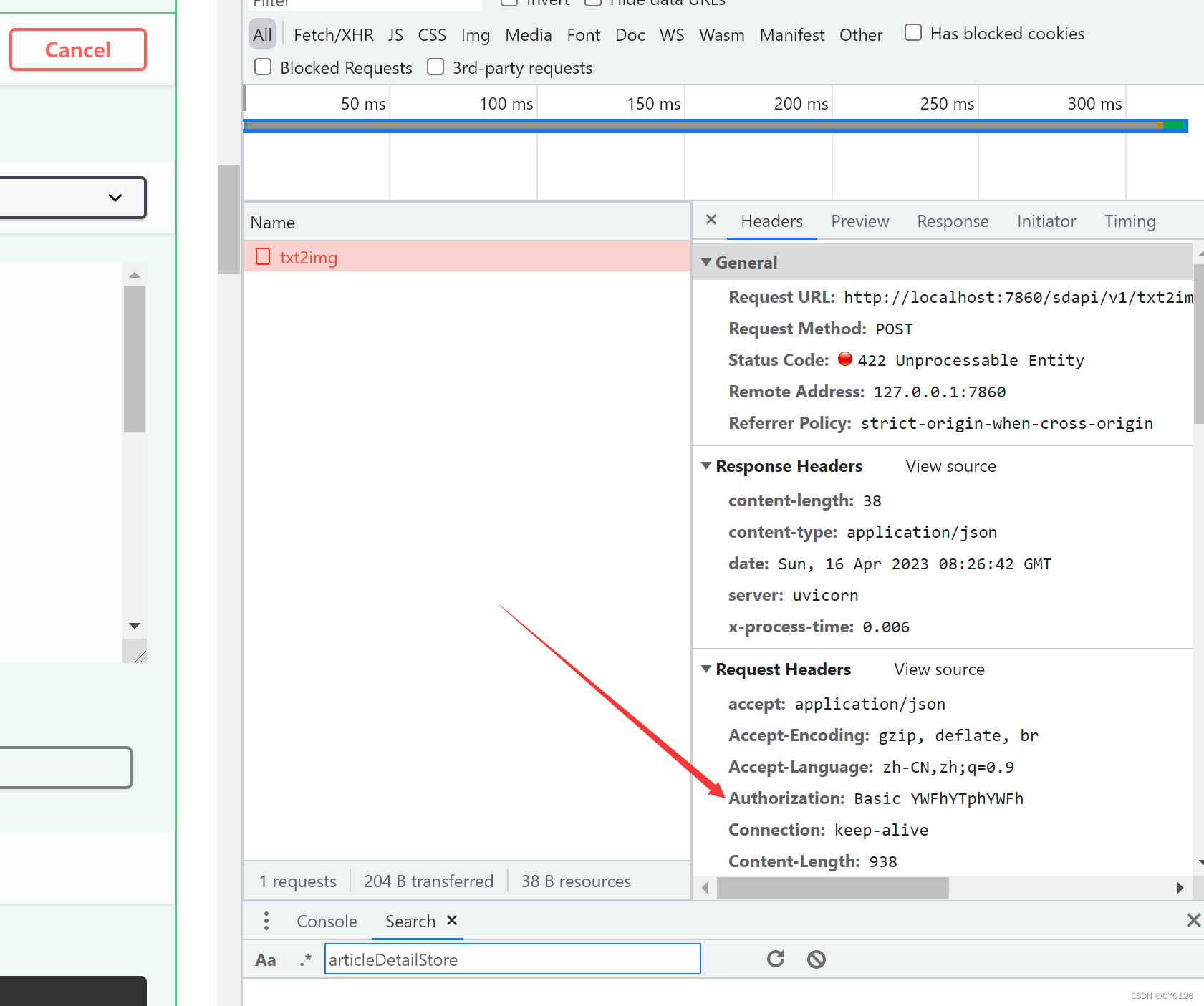This screenshot has height=1006, width=1204.
Task: Click View source beside Response Headers
Action: (950, 466)
